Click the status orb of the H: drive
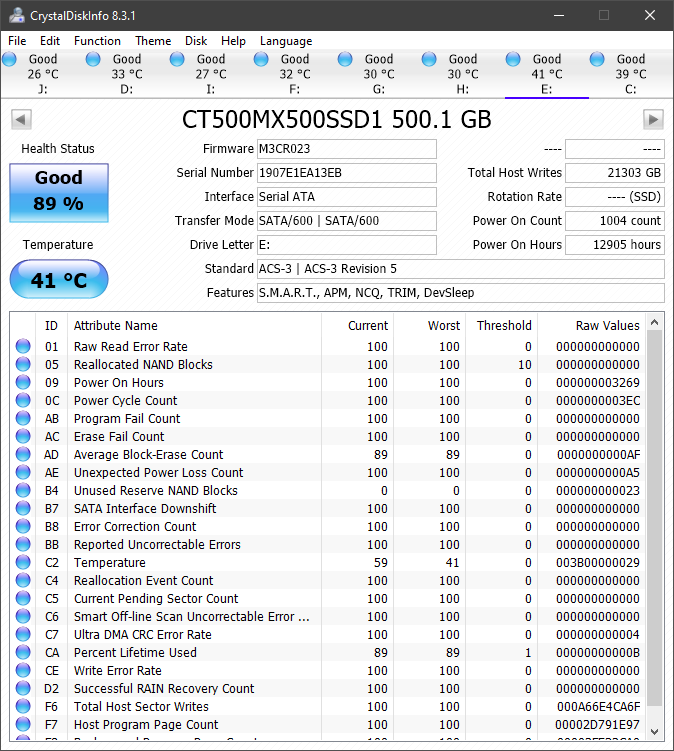 pos(429,59)
